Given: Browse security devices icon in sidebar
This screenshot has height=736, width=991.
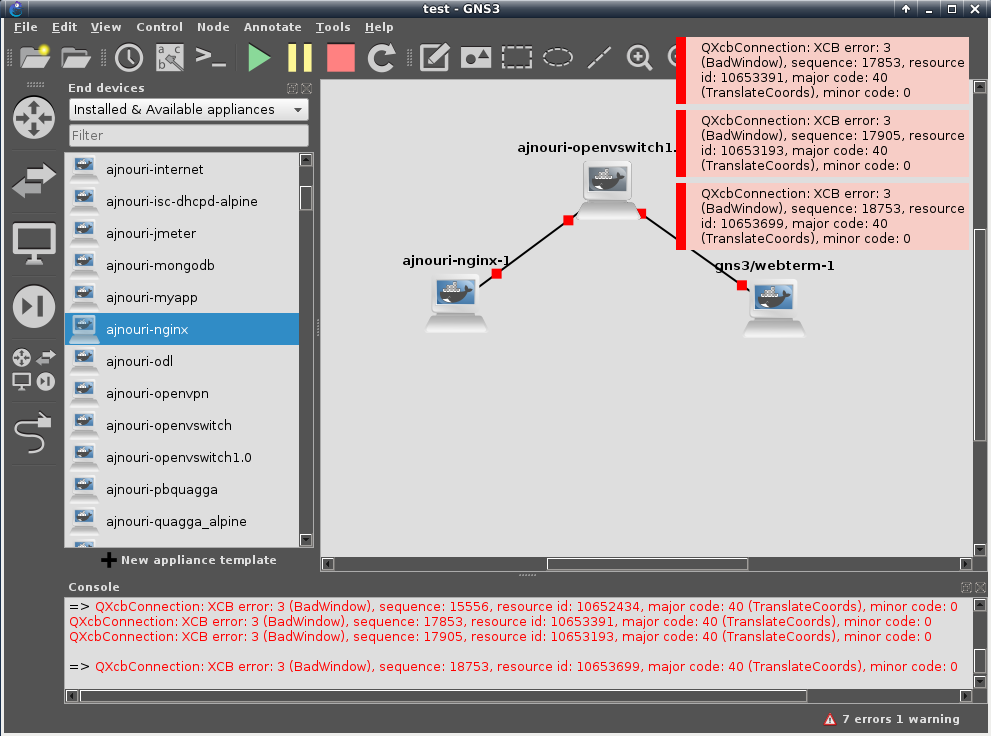Looking at the screenshot, I should [x=34, y=306].
